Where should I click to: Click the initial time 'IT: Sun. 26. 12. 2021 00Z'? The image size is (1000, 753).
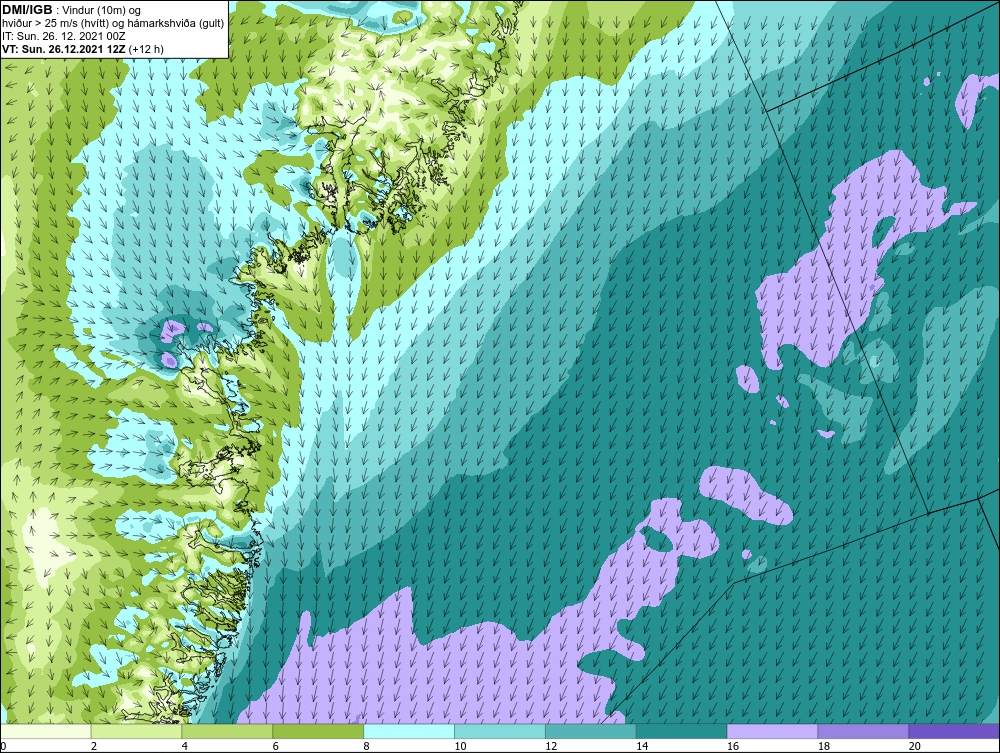click(64, 36)
